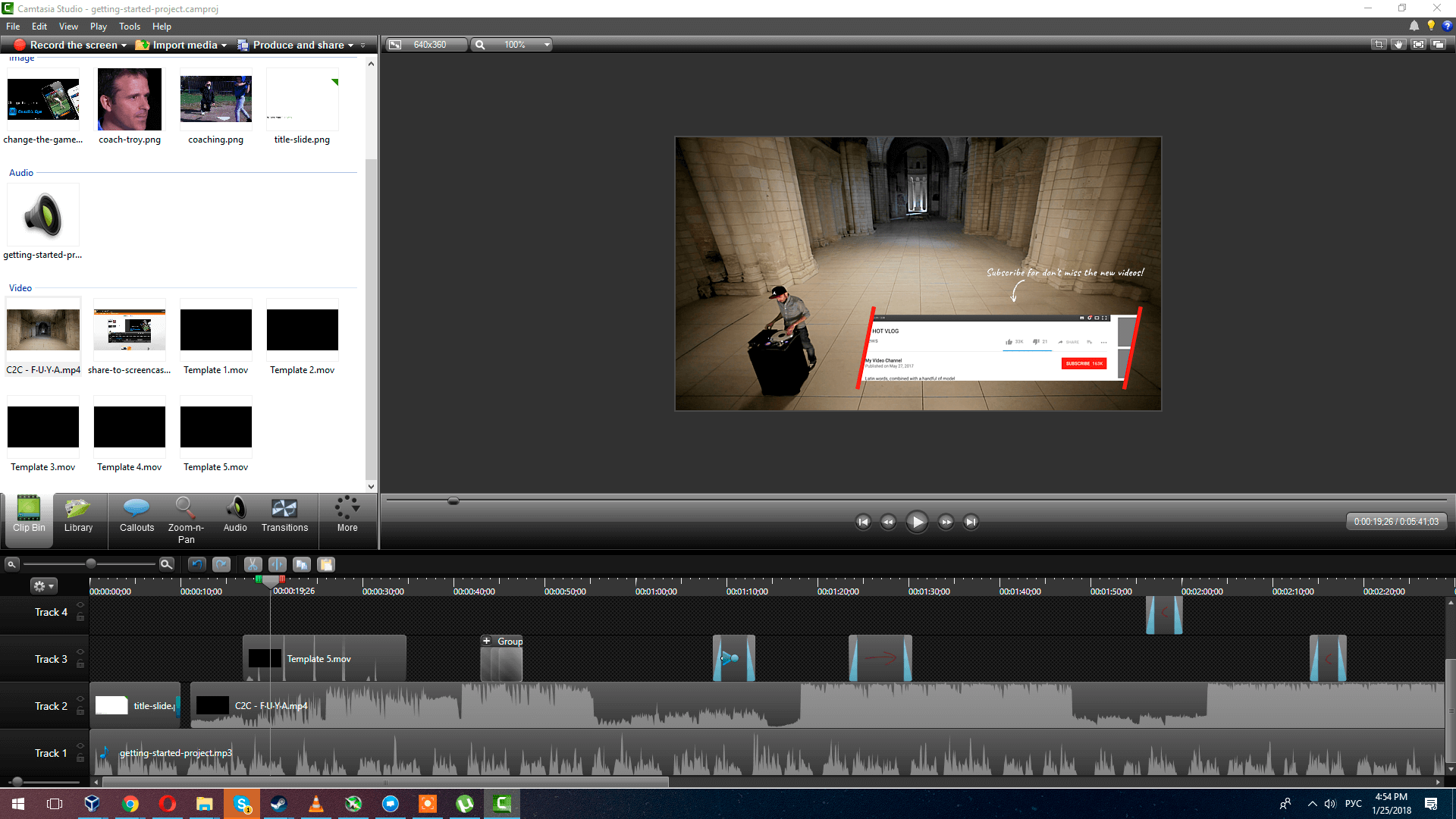The width and height of the screenshot is (1456, 819).
Task: Expand the Record the screen dropdown
Action: point(124,45)
